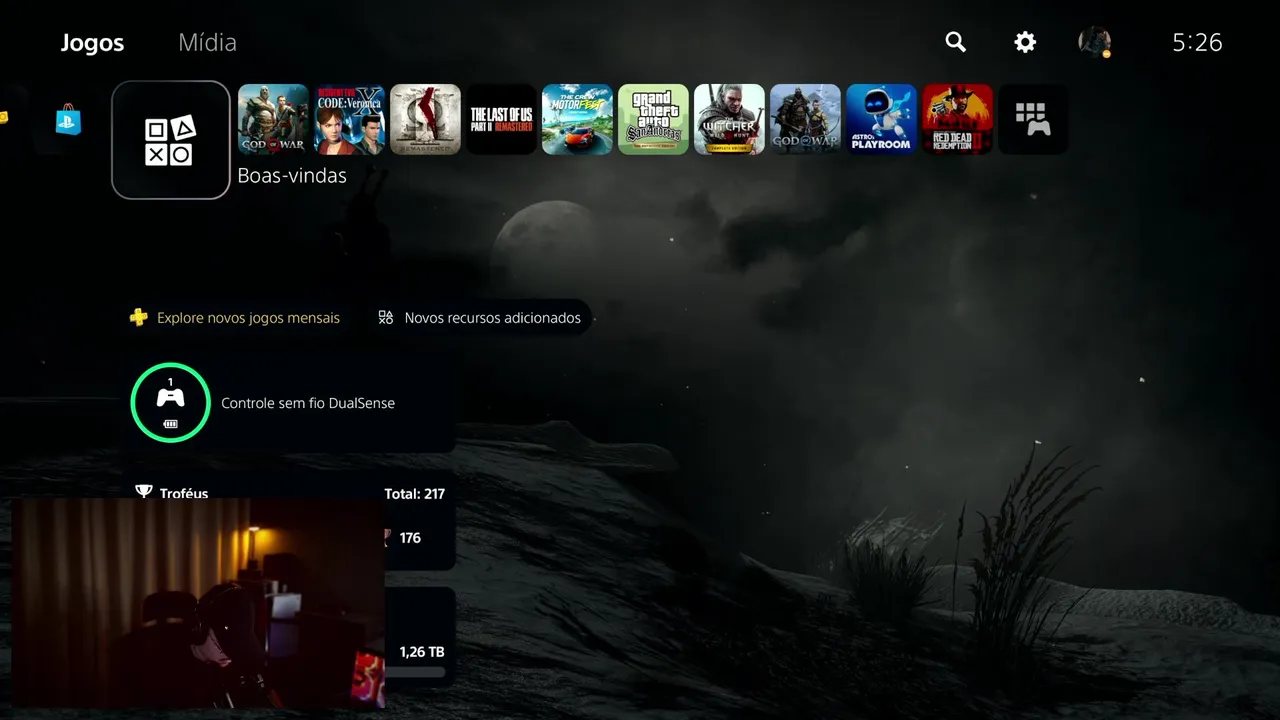1280x720 pixels.
Task: Click Controle sem fio DualSense label
Action: click(x=308, y=403)
